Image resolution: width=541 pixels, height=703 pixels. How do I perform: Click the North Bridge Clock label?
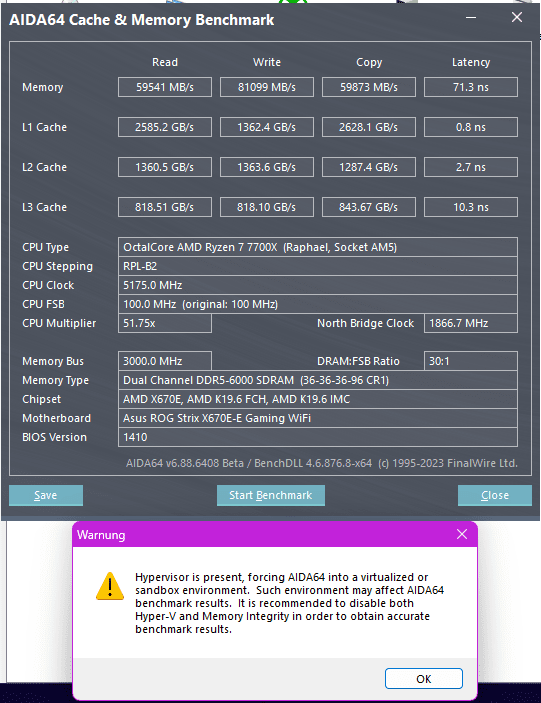coord(365,323)
